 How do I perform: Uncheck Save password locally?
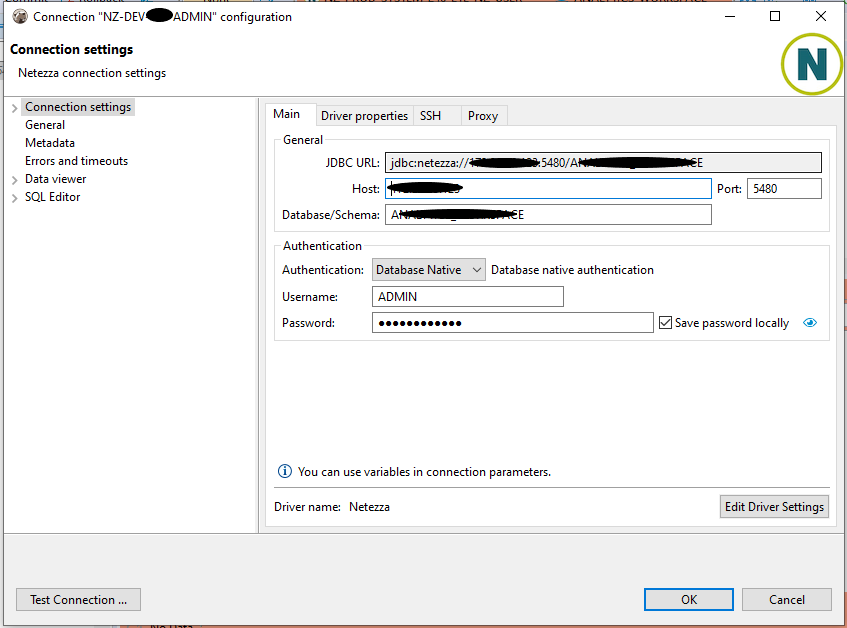tap(666, 322)
